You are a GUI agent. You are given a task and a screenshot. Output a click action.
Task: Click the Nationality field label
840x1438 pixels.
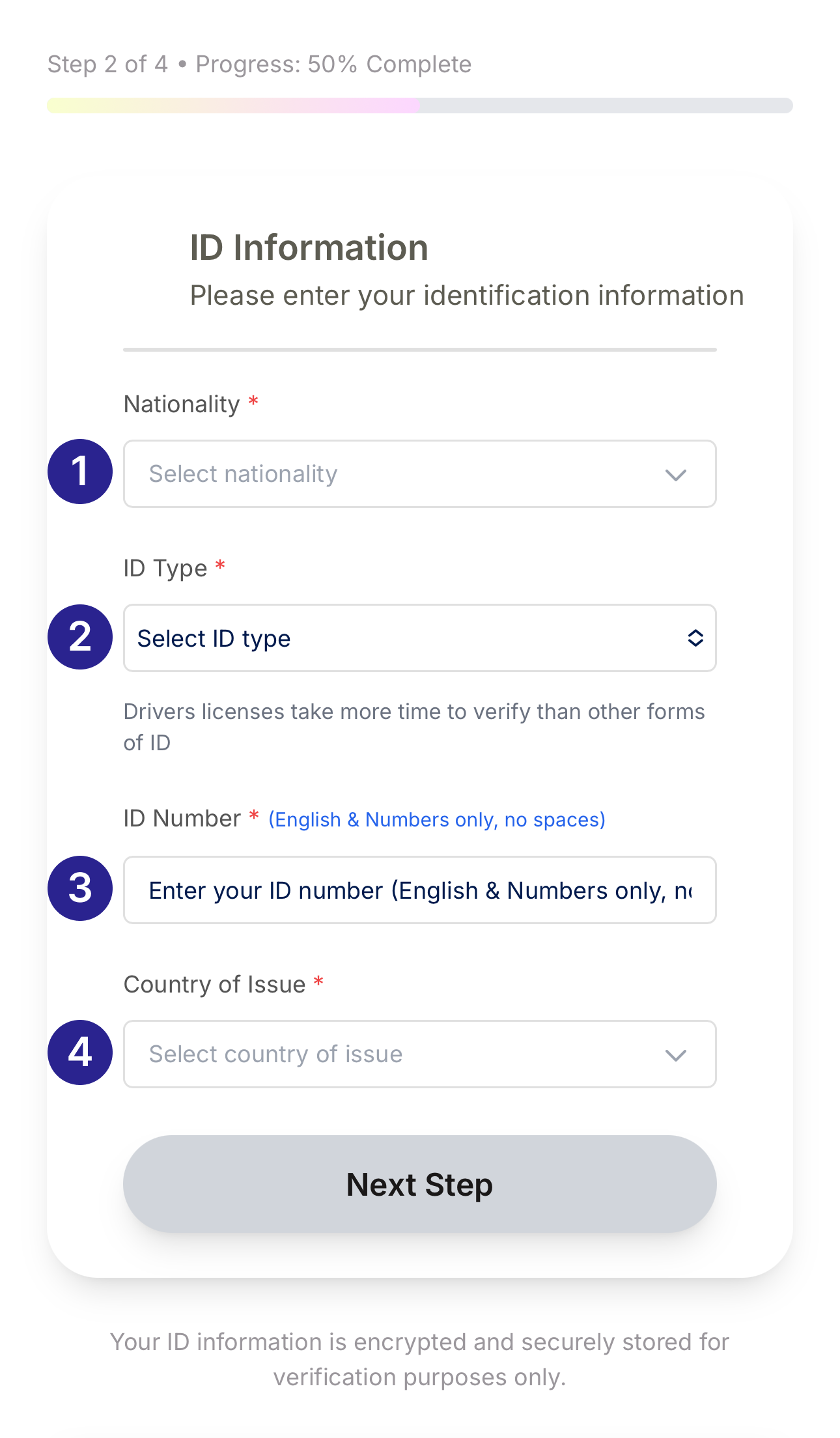tap(182, 404)
